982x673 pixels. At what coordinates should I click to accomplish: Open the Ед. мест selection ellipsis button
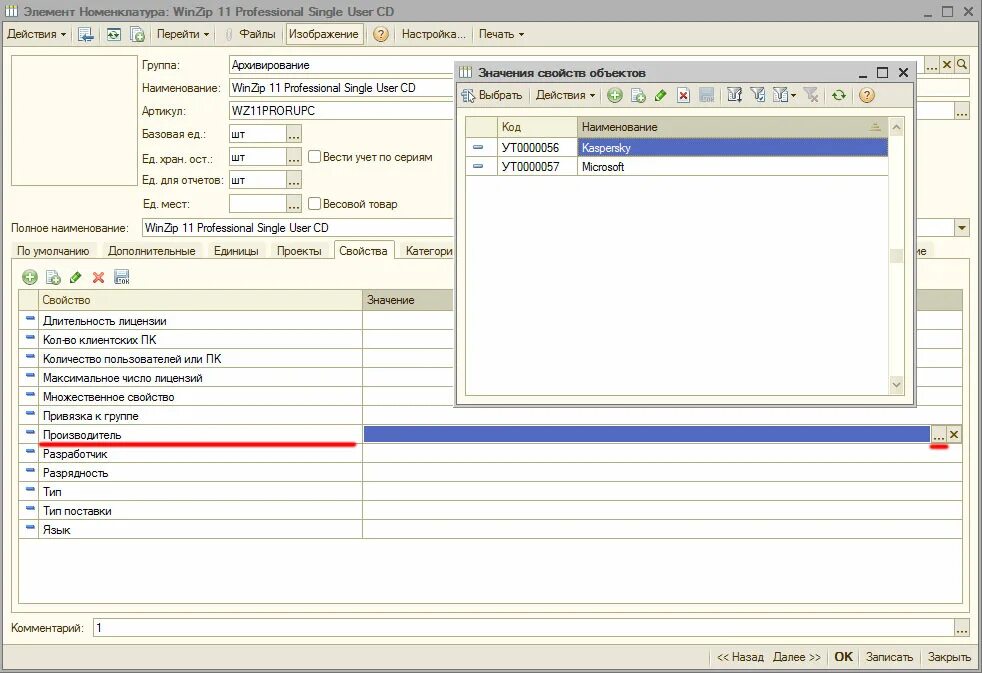coord(294,203)
